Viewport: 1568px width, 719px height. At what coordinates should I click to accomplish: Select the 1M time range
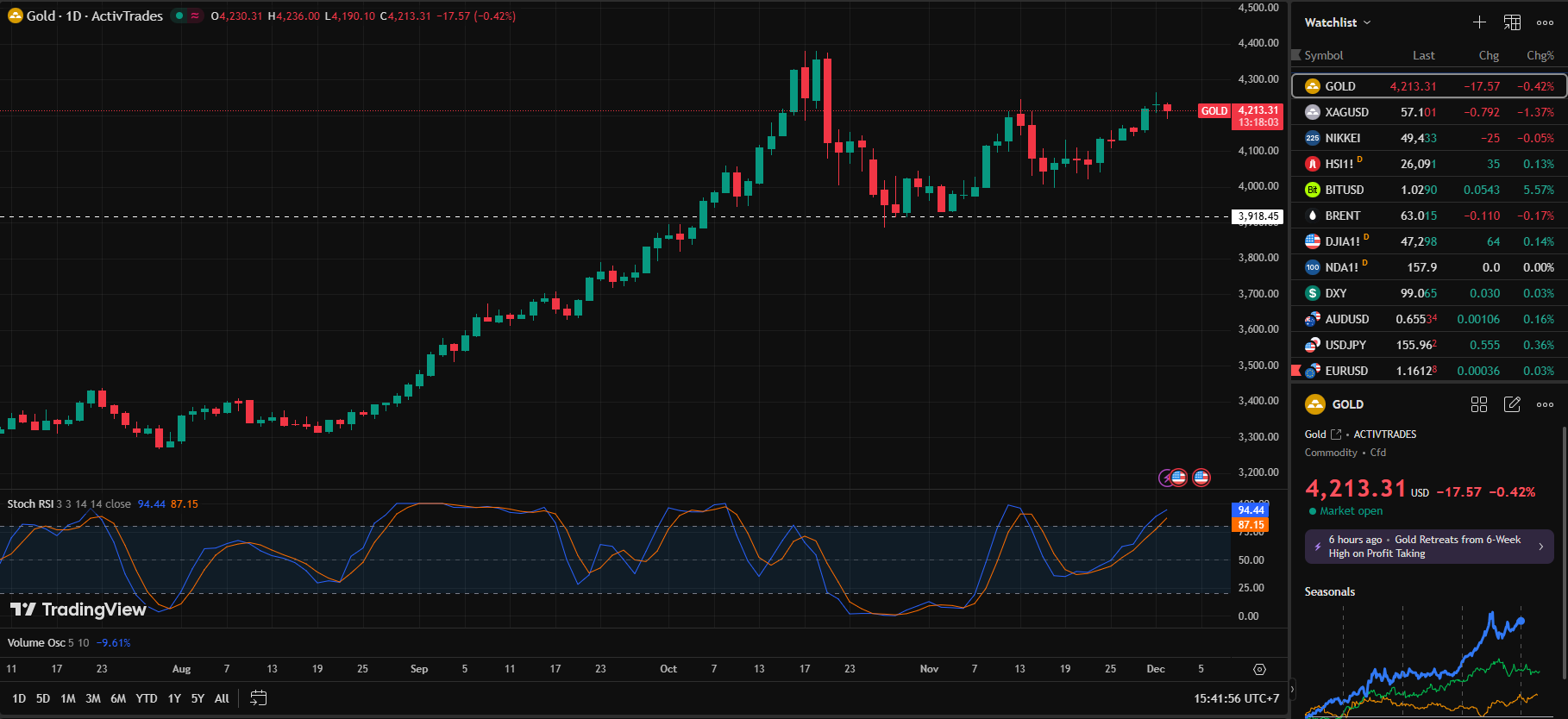point(68,698)
